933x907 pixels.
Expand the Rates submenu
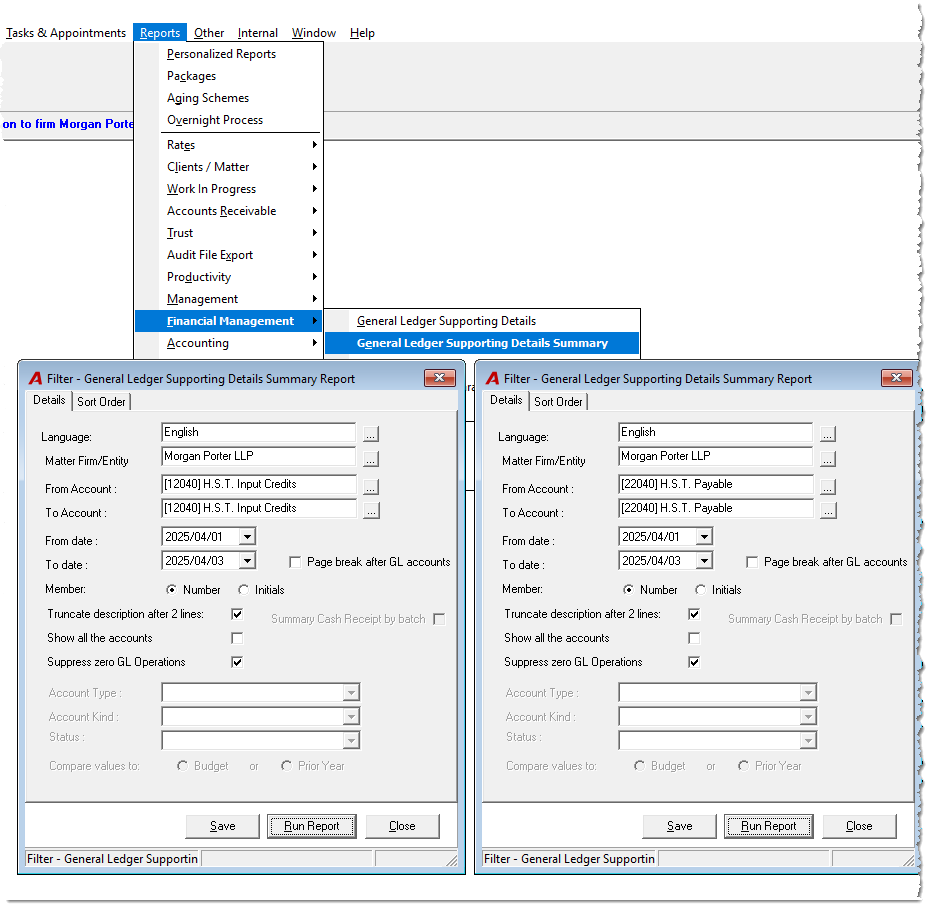click(x=229, y=145)
